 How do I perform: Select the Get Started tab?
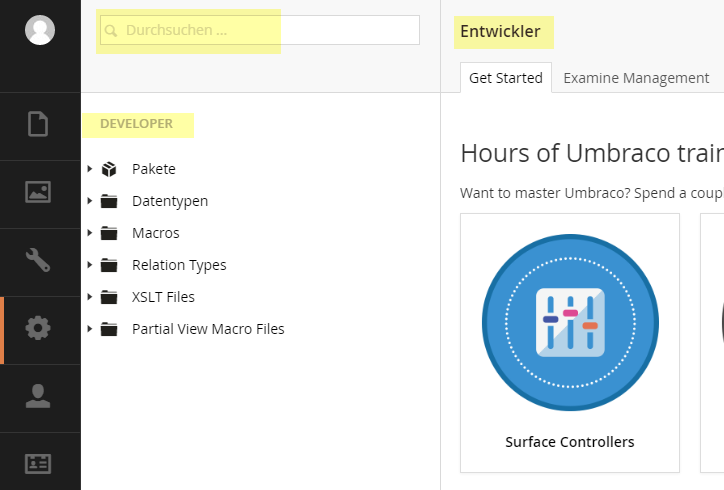click(x=506, y=78)
